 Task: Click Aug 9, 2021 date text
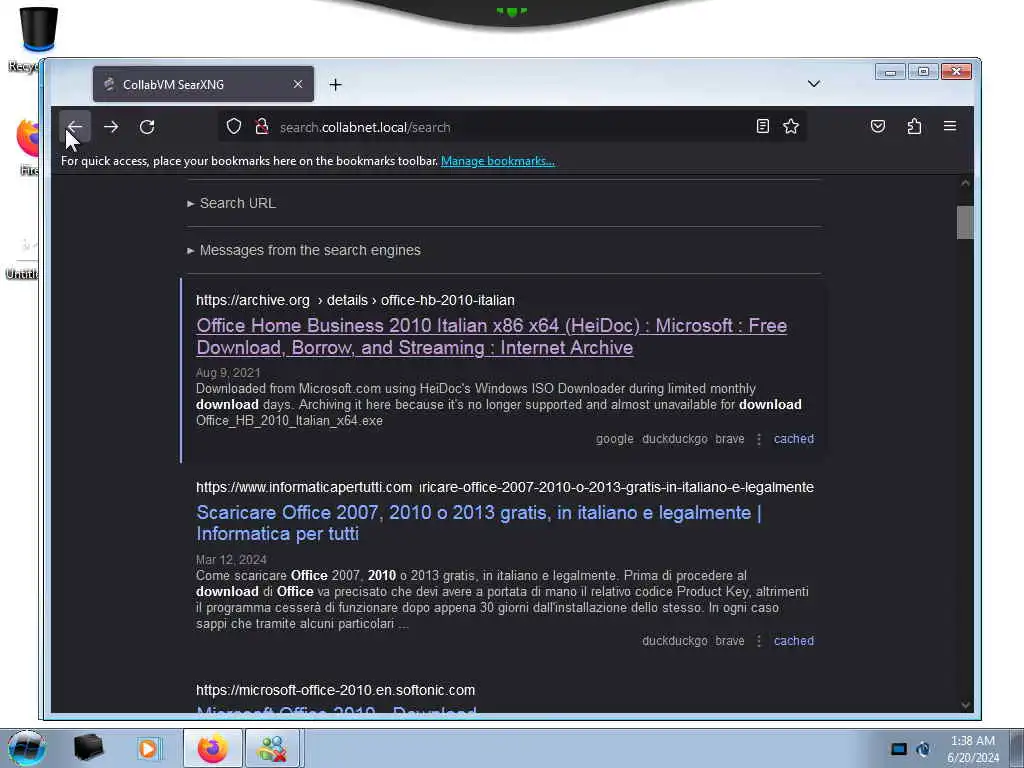tap(228, 373)
